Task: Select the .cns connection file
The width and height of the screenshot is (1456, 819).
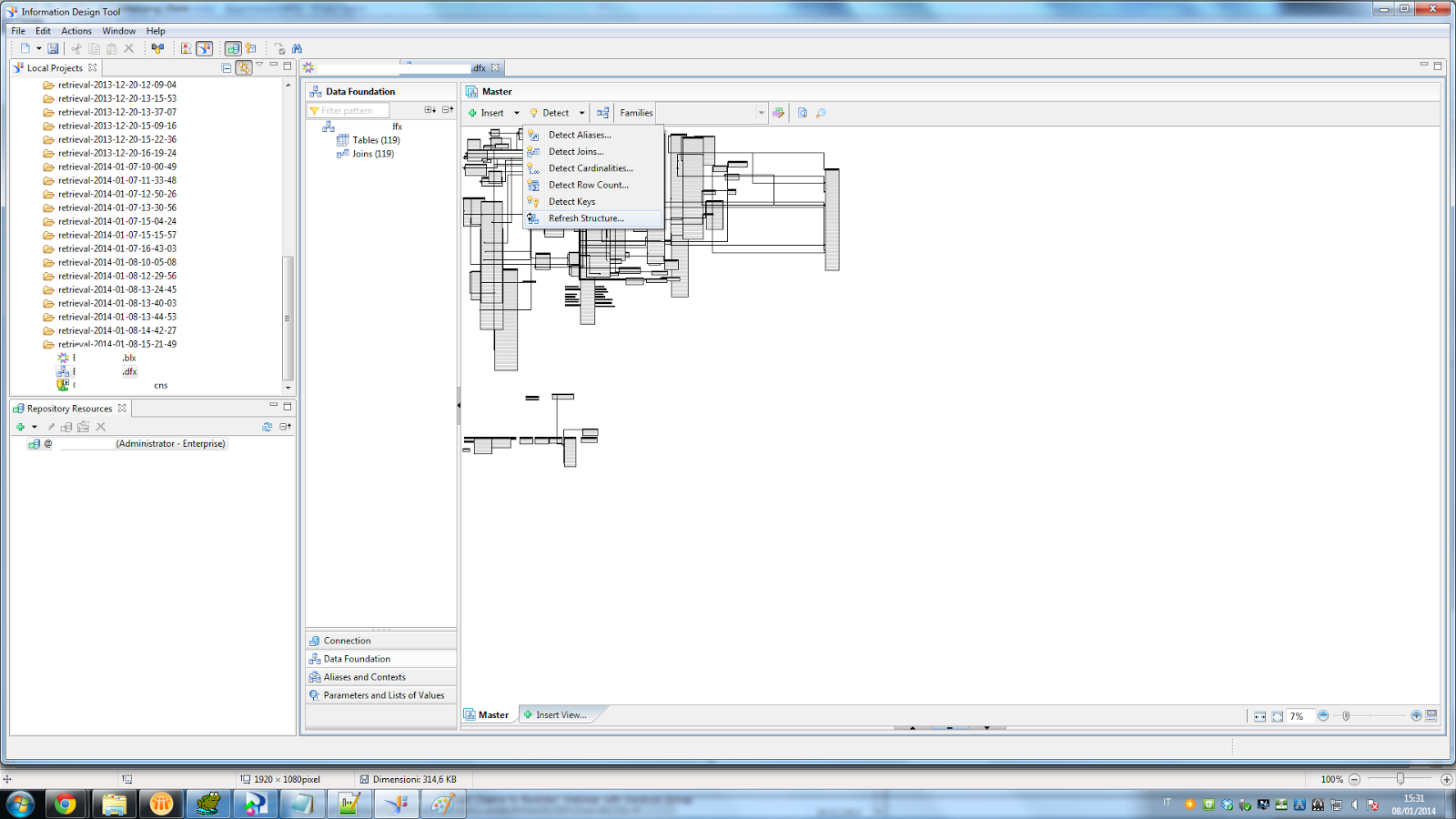Action: tap(113, 385)
